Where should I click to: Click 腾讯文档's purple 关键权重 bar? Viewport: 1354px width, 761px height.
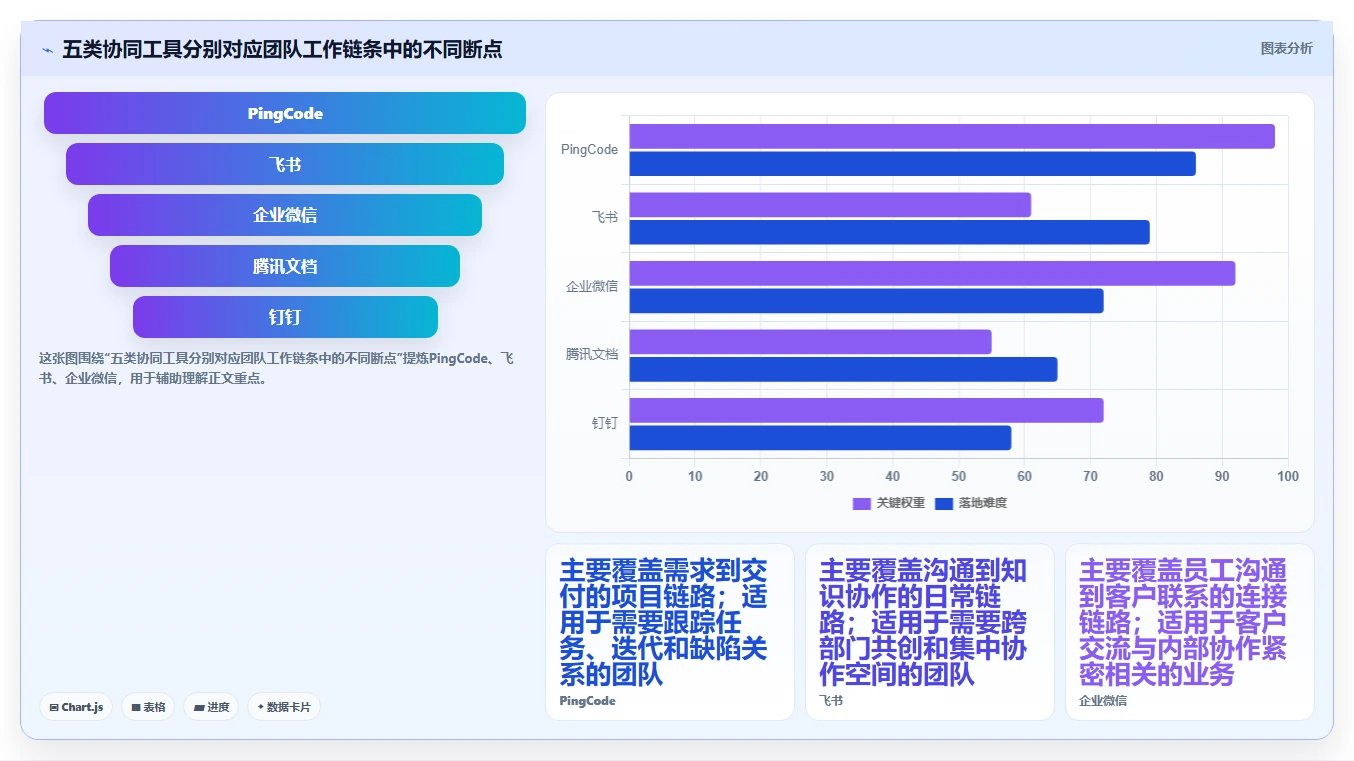(x=810, y=342)
